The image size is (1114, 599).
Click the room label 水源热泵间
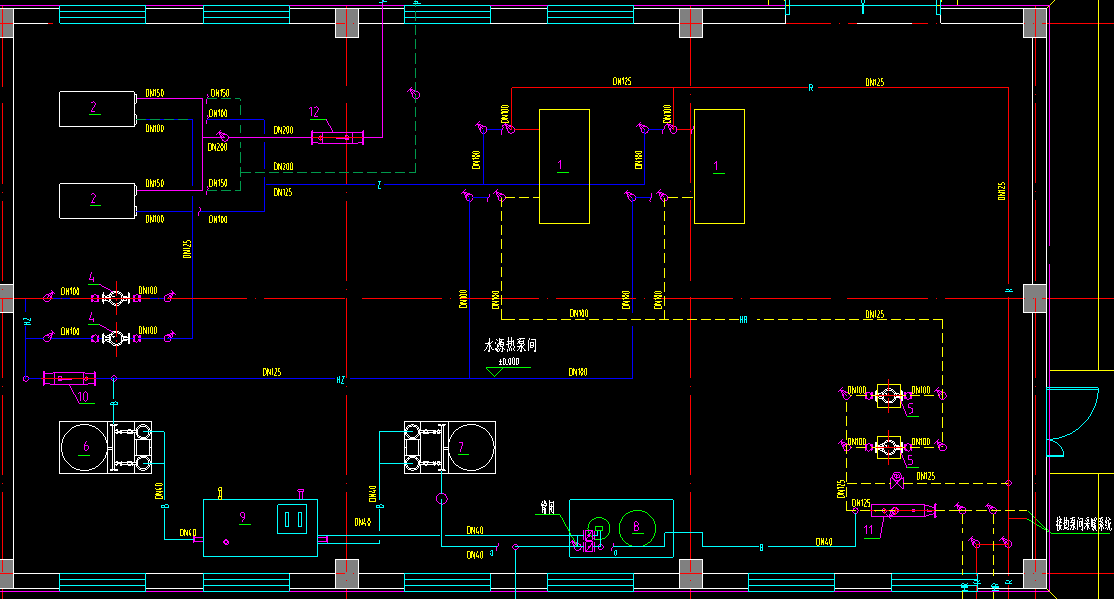tap(510, 346)
